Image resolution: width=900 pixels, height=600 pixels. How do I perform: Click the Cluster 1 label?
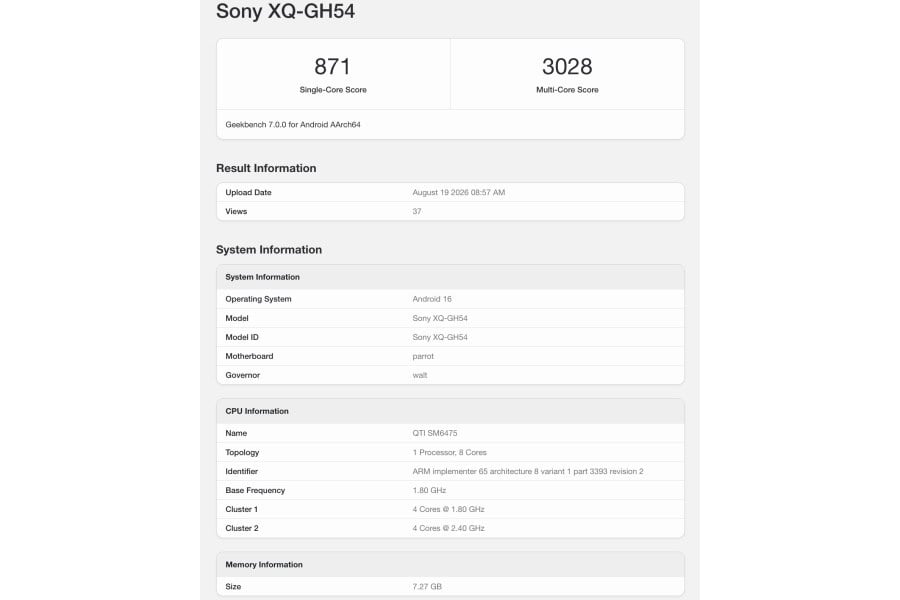(241, 509)
